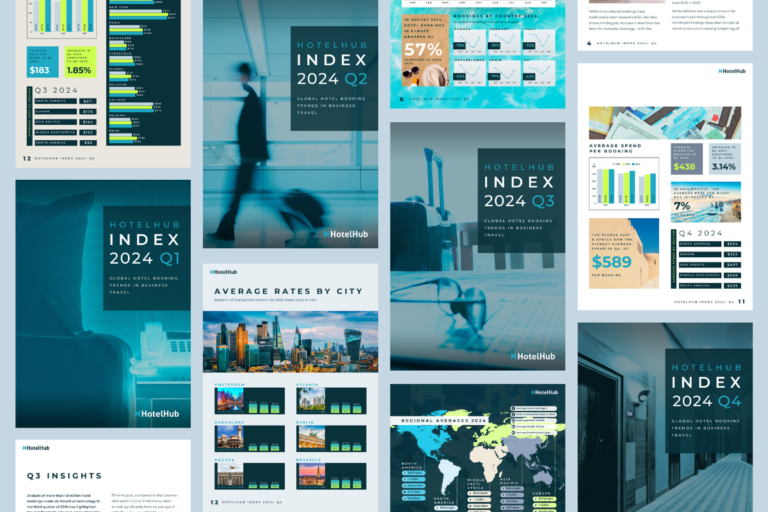Image resolution: width=768 pixels, height=512 pixels.
Task: Open the HotelHub Index 2024 Q3 cover
Action: point(478,246)
